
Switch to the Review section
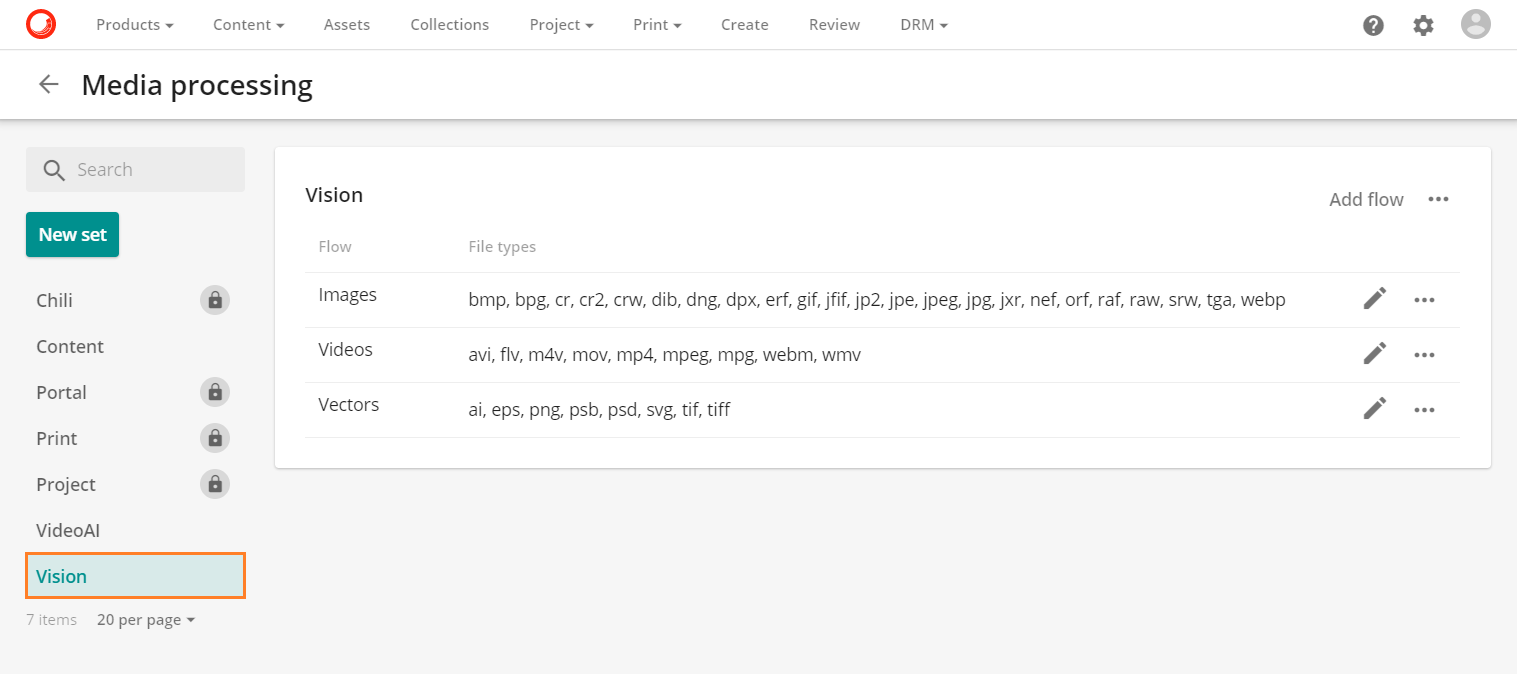click(x=834, y=24)
